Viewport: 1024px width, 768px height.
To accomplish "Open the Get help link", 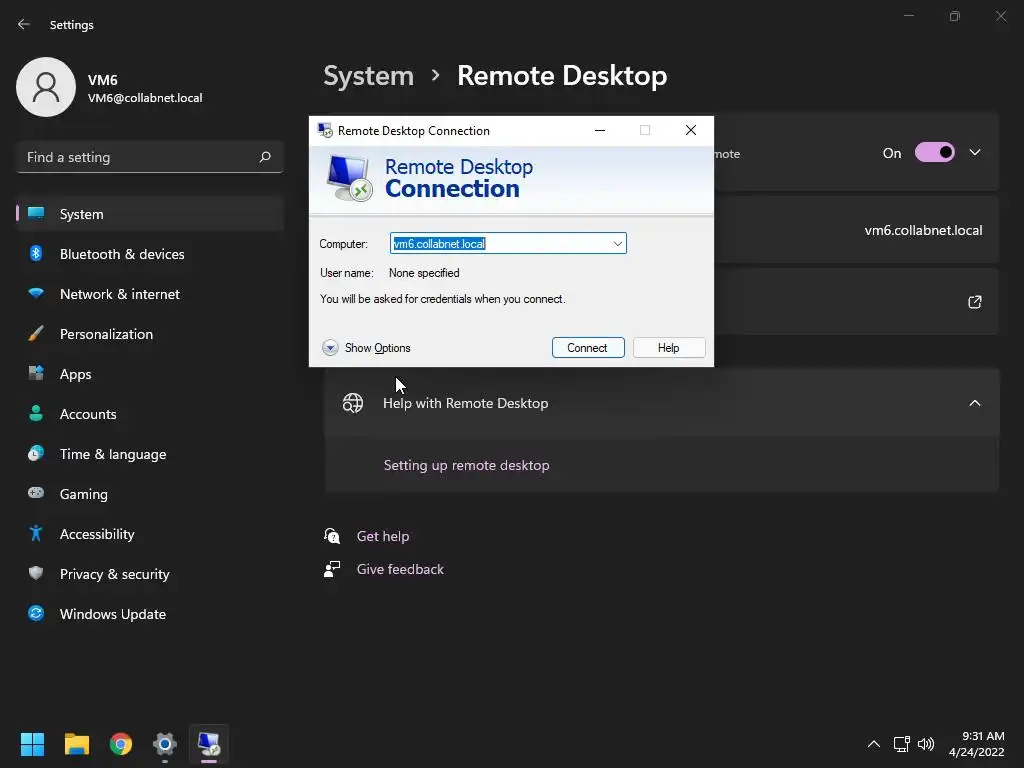I will pos(383,536).
